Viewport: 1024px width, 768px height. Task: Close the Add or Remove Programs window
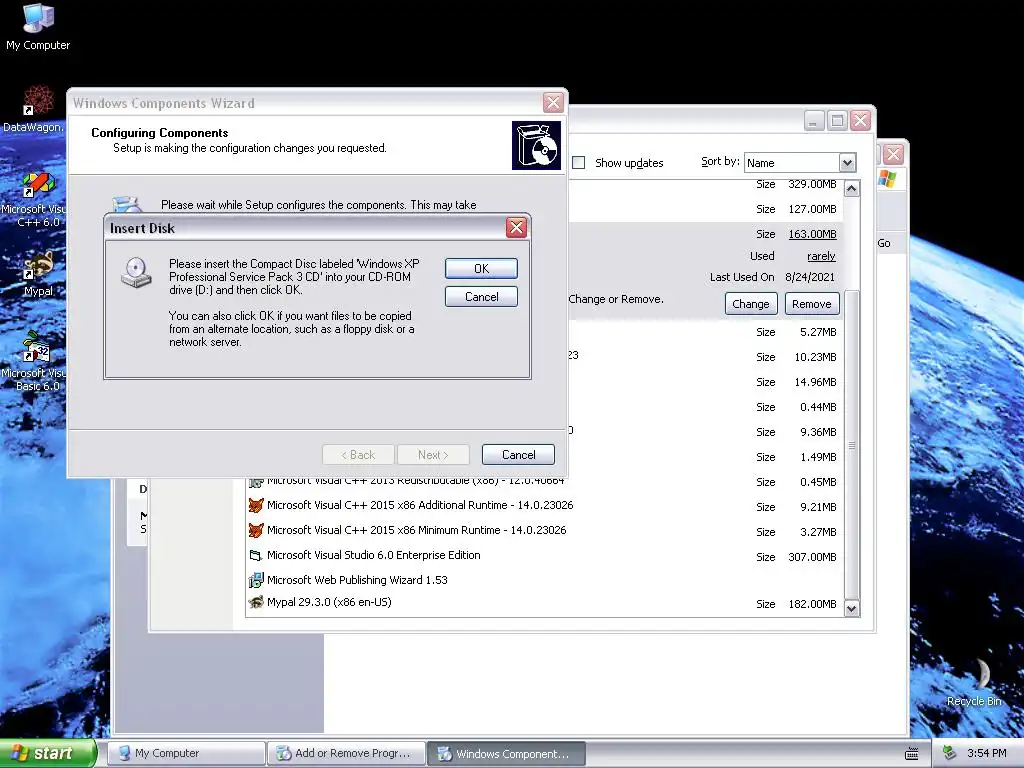861,121
